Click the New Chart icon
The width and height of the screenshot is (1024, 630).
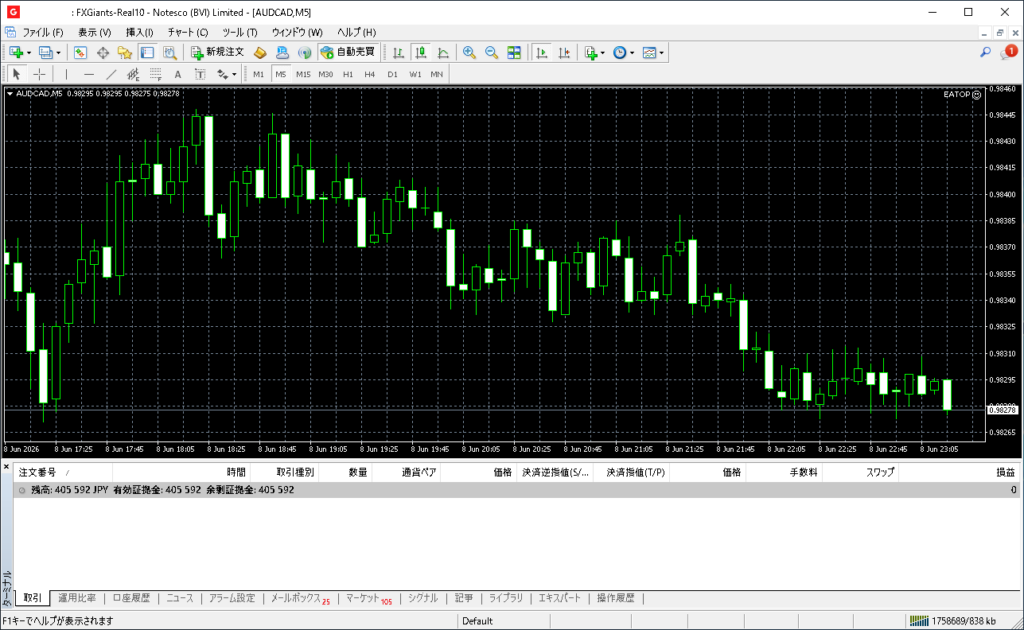[16, 53]
